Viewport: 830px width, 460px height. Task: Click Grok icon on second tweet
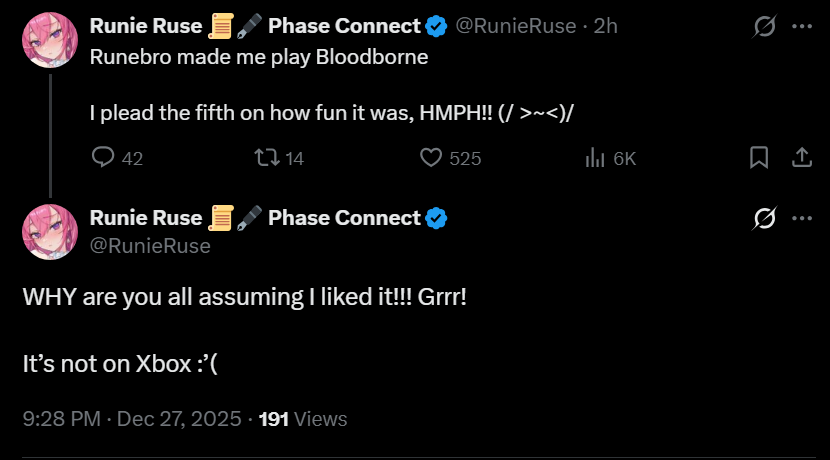tap(764, 218)
